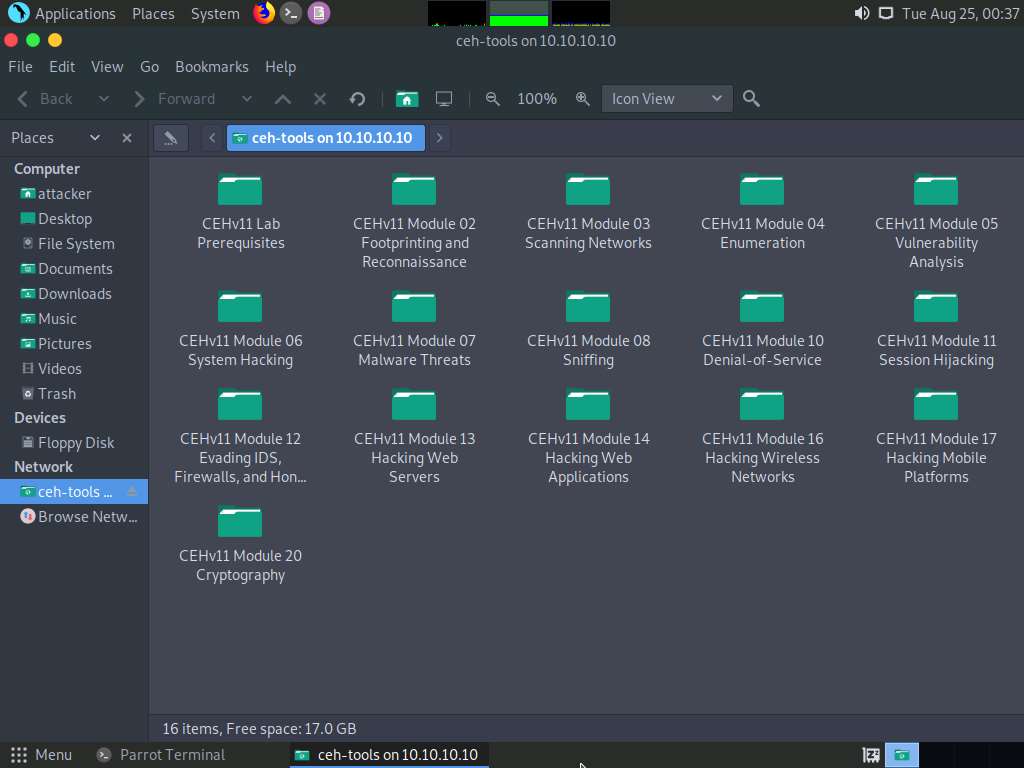The width and height of the screenshot is (1024, 768).
Task: Open the File menu
Action: (20, 67)
